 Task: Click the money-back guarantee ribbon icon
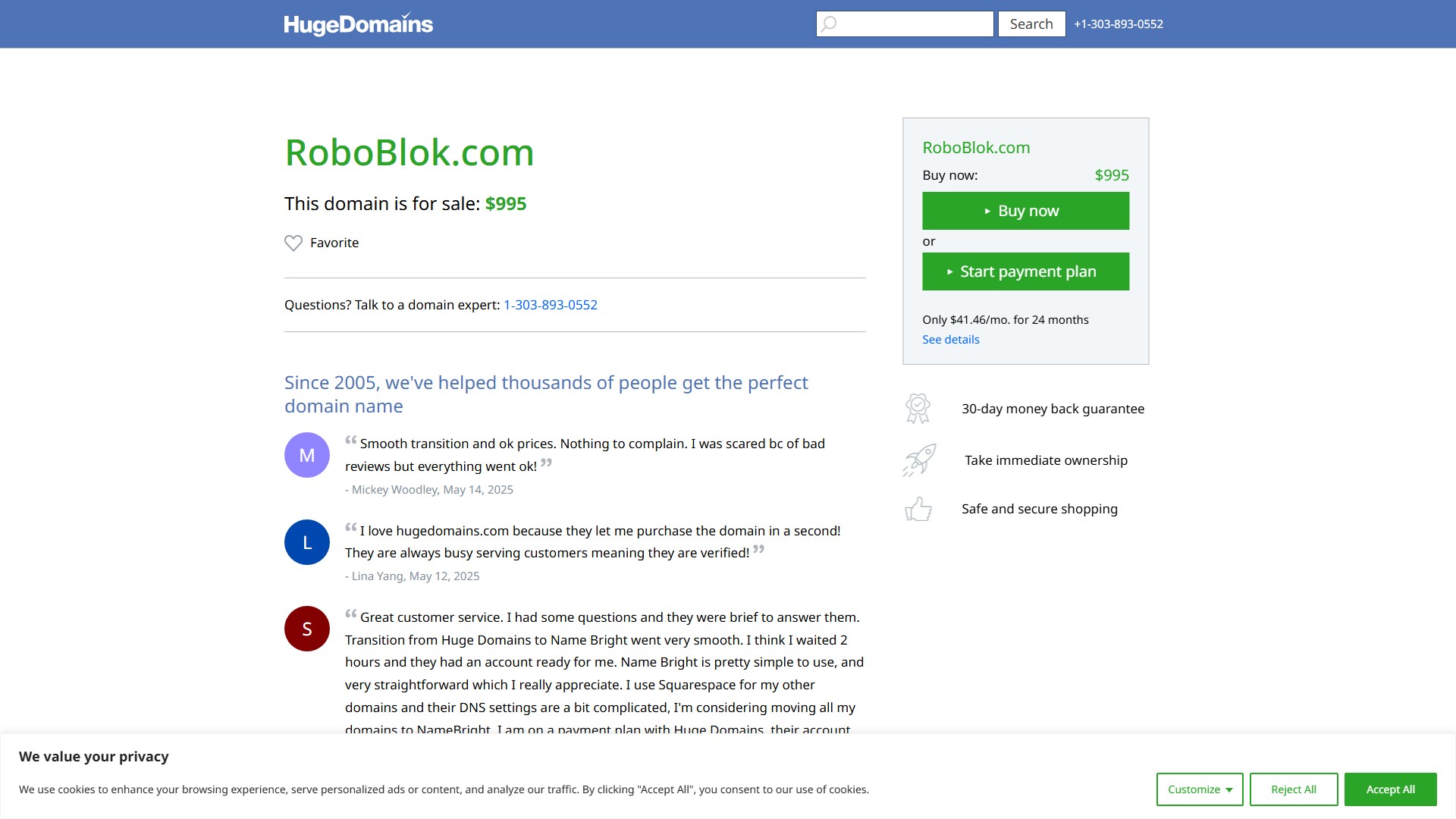(918, 408)
